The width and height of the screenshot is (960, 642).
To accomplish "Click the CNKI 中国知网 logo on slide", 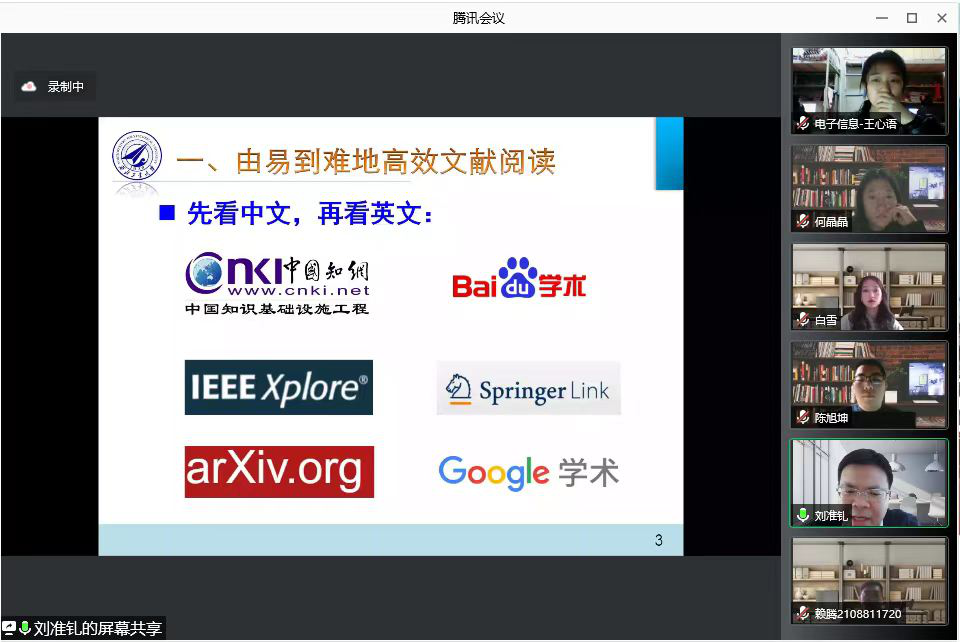I will tap(277, 284).
